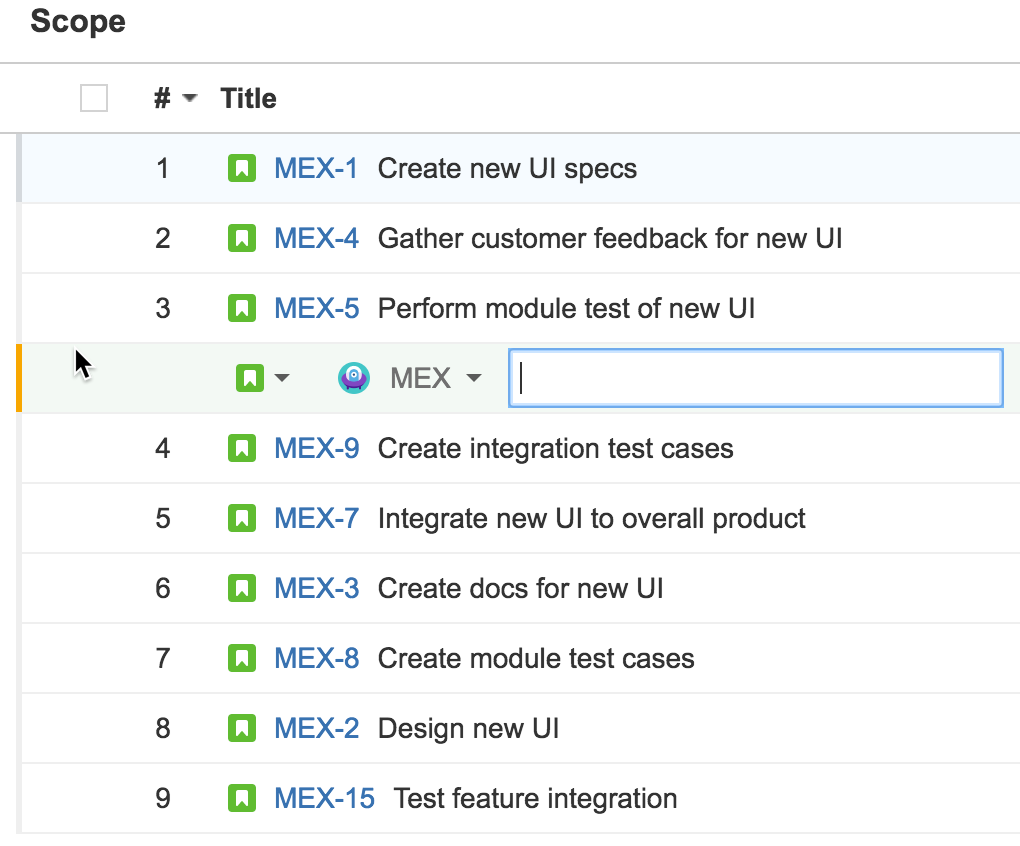Open the MEX-4 issue link
Image resolution: width=1020 pixels, height=846 pixels.
click(316, 238)
